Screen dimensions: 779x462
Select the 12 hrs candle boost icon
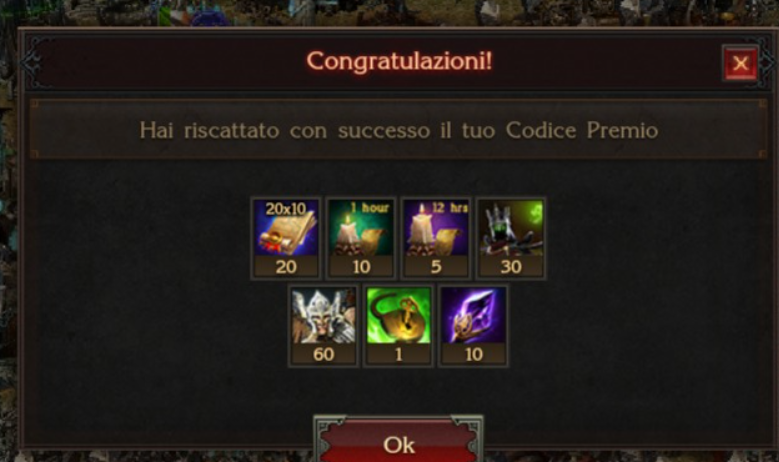pyautogui.click(x=436, y=228)
